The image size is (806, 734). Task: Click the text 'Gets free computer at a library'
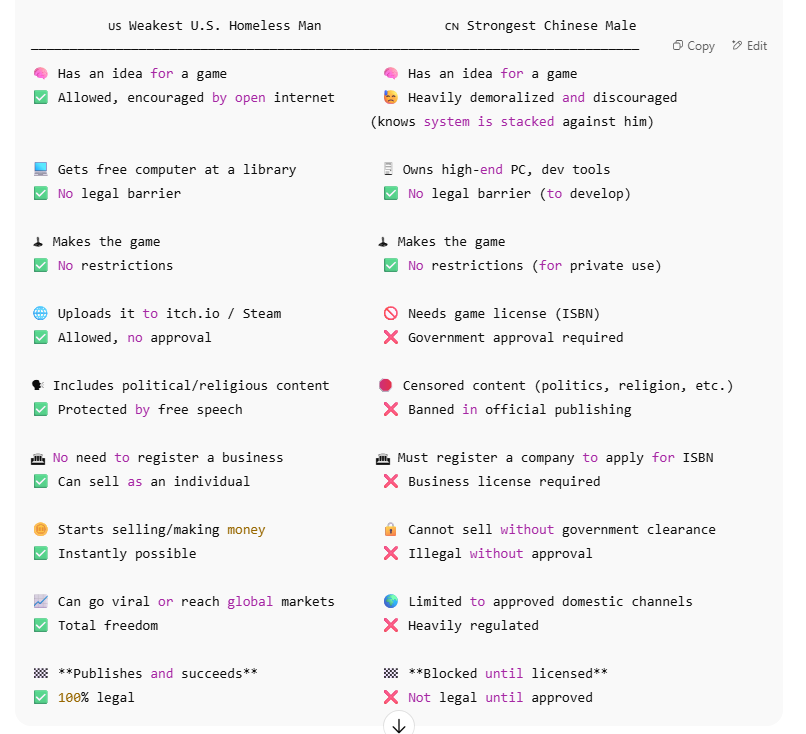point(177,170)
